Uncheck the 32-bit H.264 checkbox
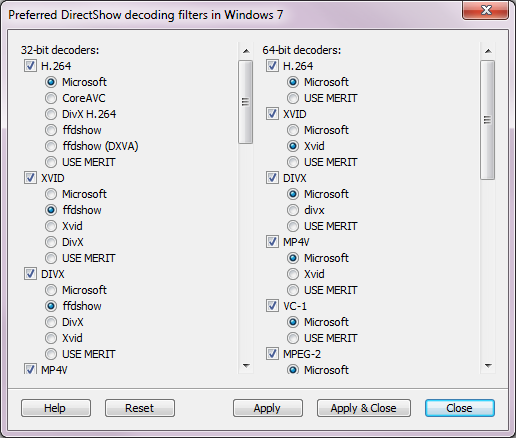This screenshot has width=516, height=438. [x=30, y=66]
